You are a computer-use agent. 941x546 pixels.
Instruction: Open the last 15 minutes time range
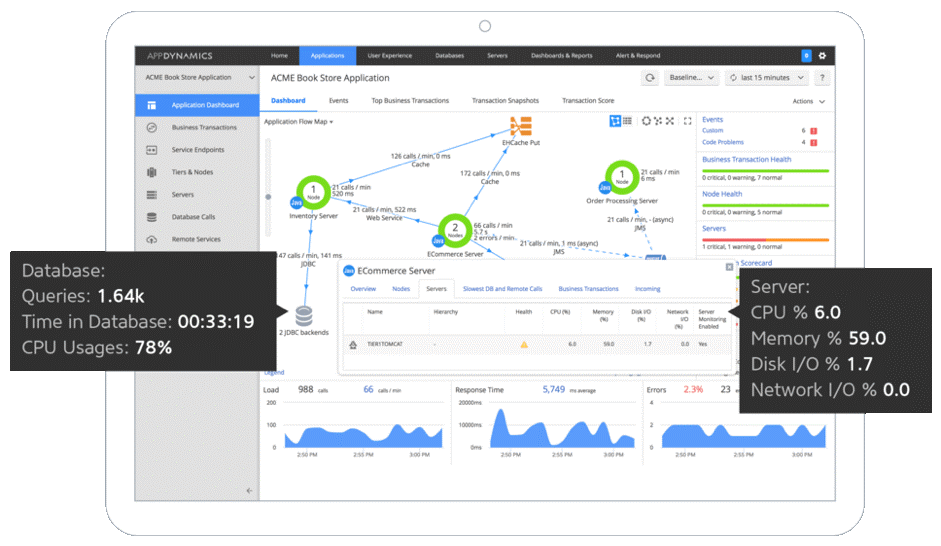[766, 77]
